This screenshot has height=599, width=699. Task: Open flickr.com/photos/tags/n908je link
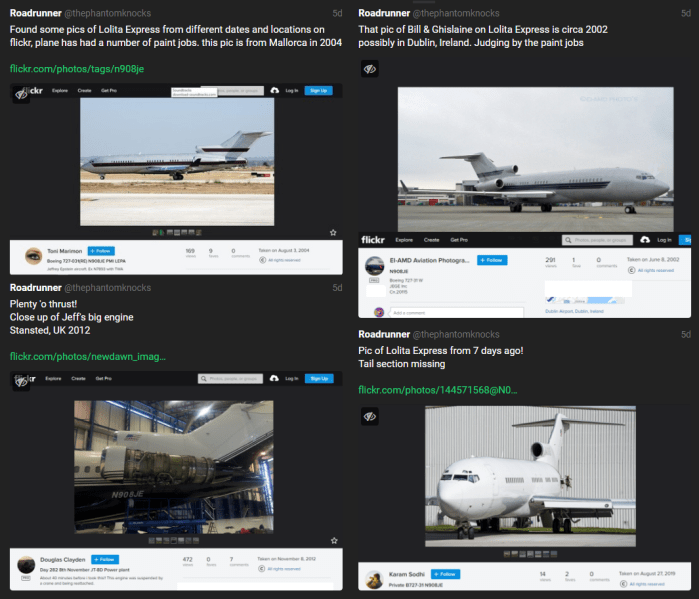click(77, 69)
